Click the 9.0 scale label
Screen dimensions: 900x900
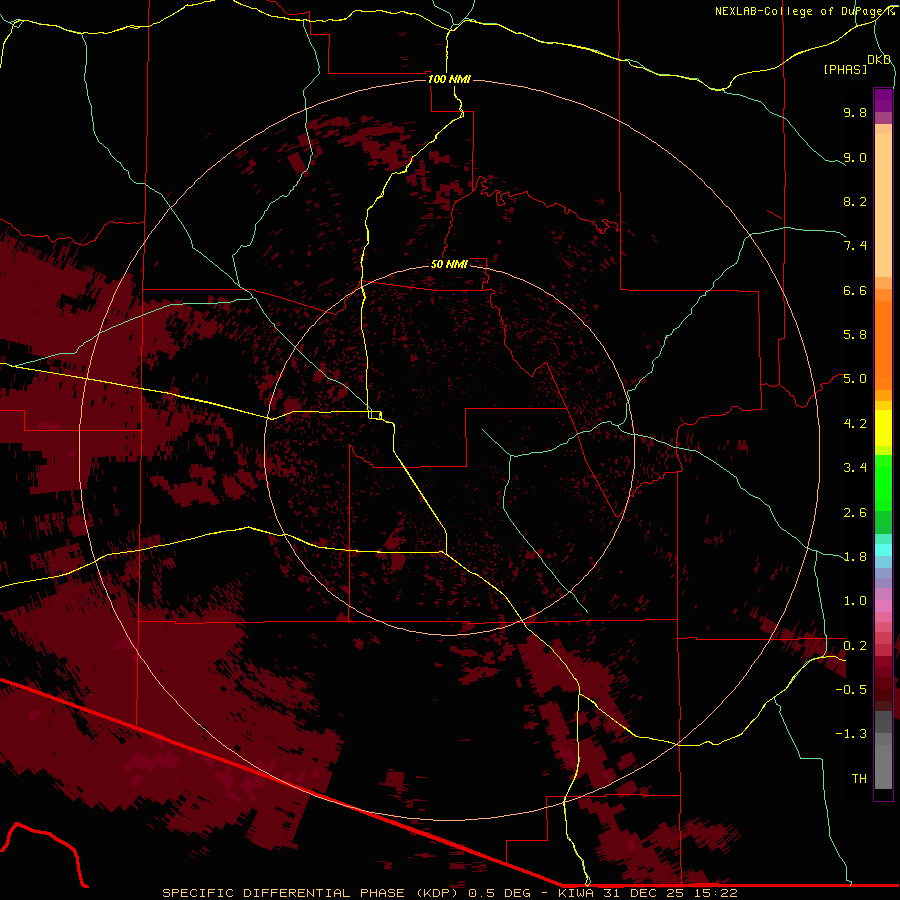(855, 157)
